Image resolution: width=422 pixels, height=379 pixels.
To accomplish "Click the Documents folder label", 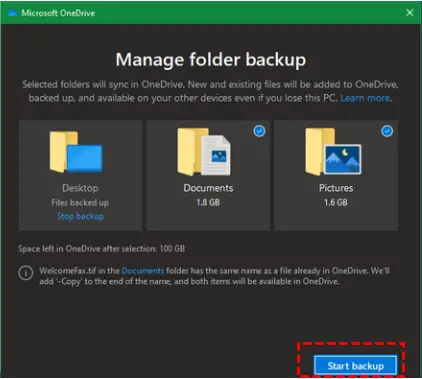I will 208,188.
